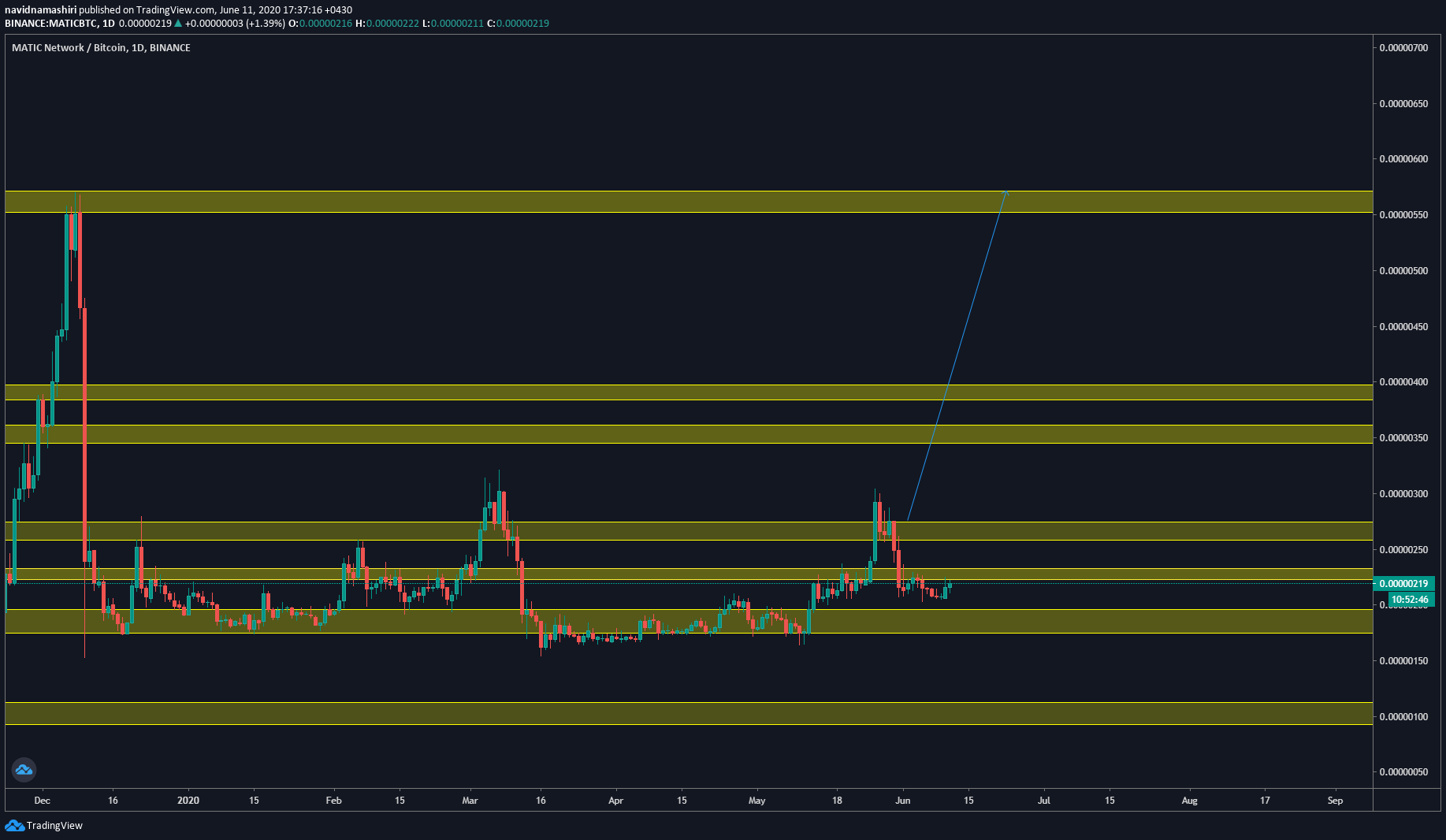Click the MATIC Network / Bitcoin chart title
This screenshot has width=1446, height=840.
[101, 48]
